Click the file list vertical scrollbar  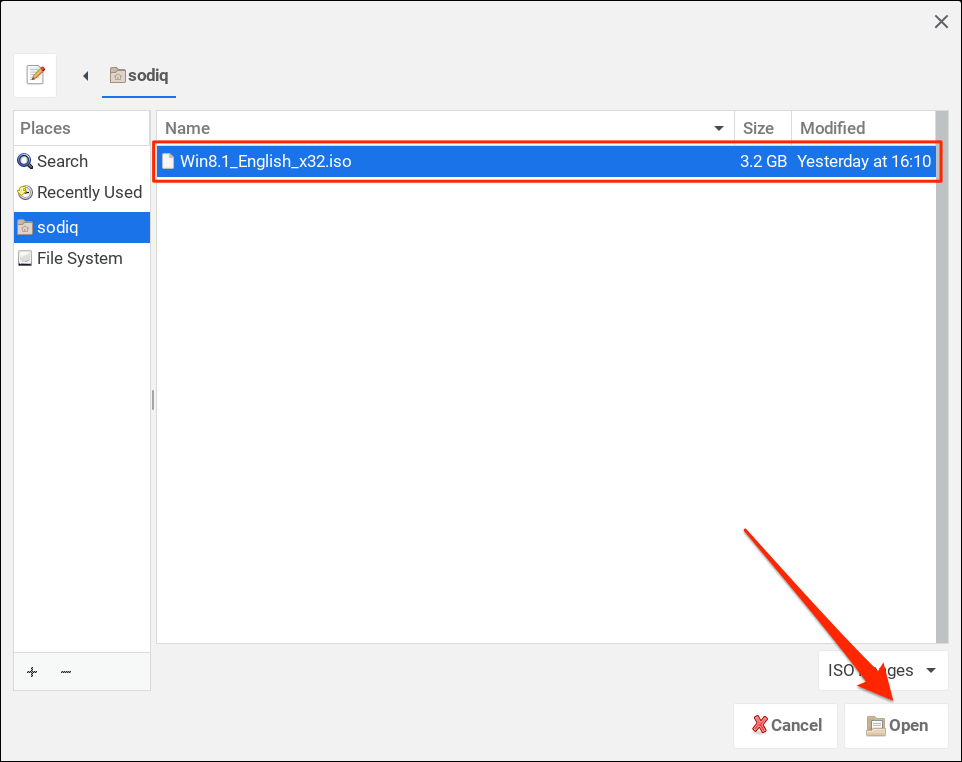pos(942,377)
